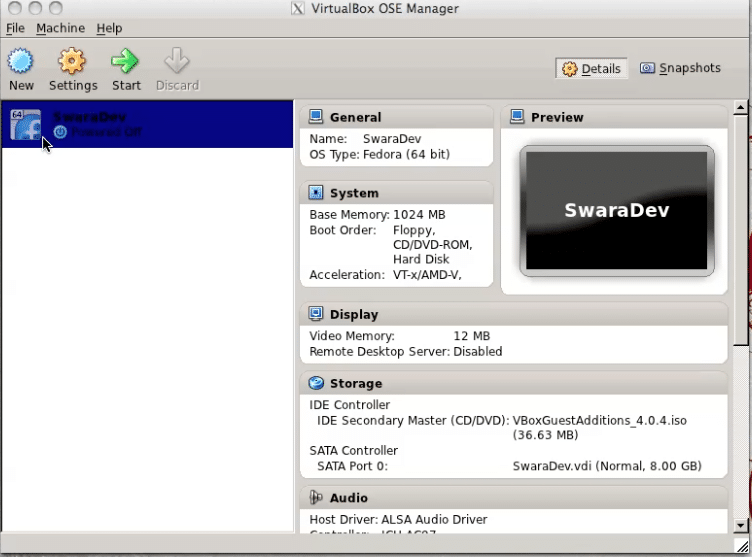Switch to the Snapshots view
Screen dimensions: 752x557
[x=680, y=68]
